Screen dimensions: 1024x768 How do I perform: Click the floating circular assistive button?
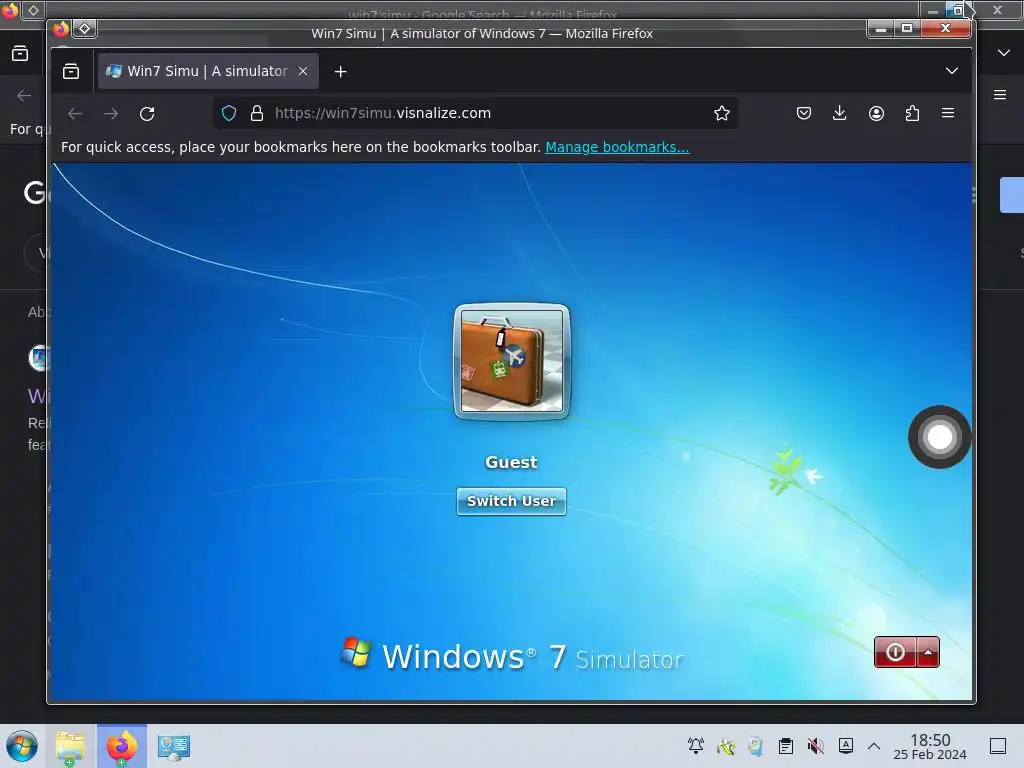939,437
